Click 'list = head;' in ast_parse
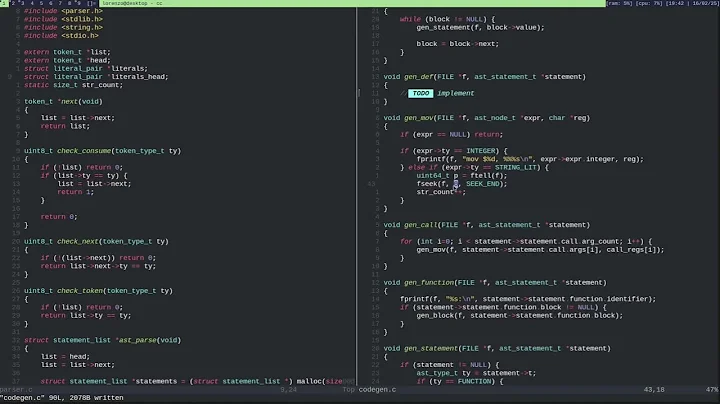This screenshot has width=720, height=404. (65, 357)
